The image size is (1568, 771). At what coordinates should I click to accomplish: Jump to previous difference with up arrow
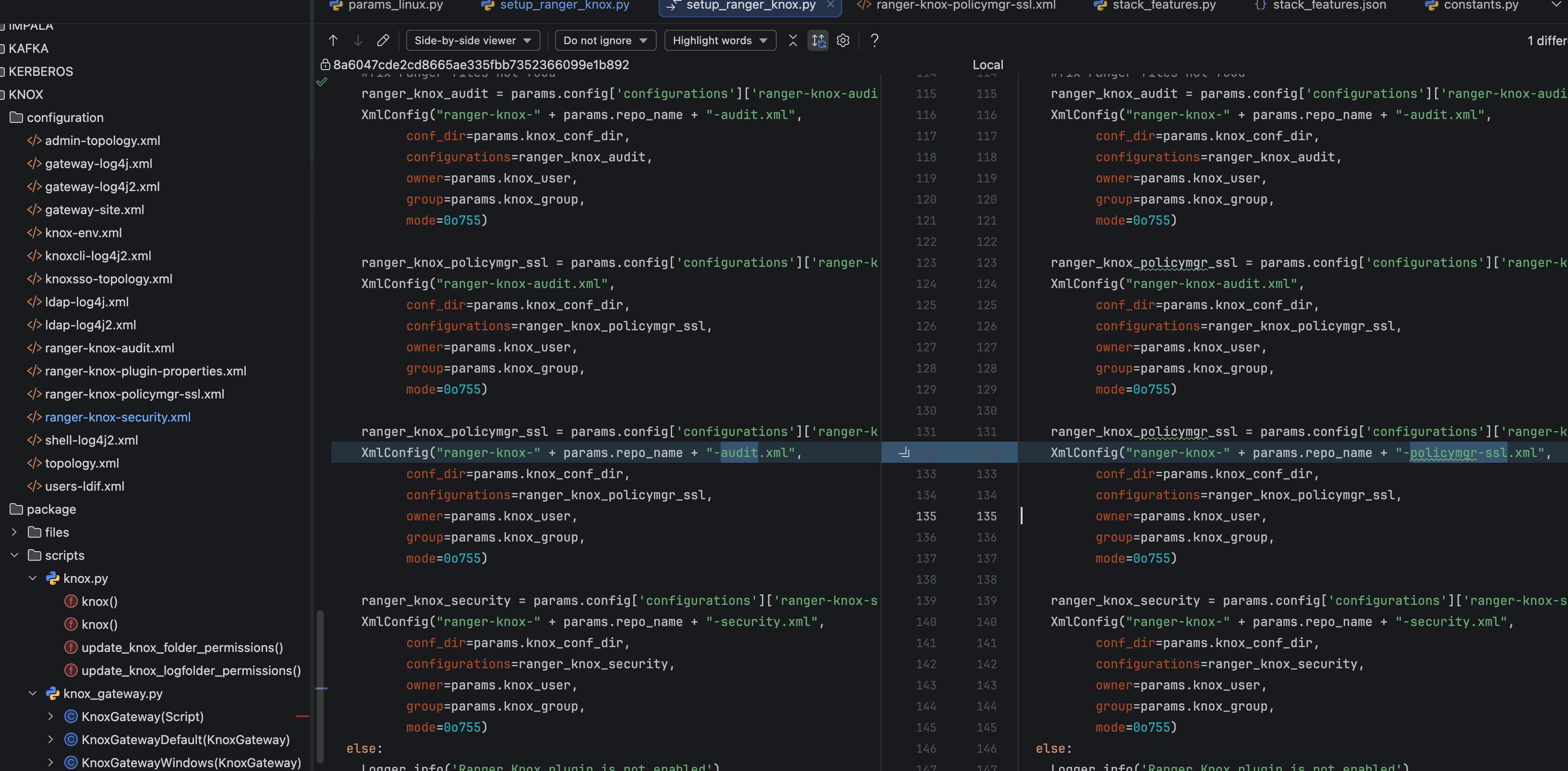coord(333,40)
